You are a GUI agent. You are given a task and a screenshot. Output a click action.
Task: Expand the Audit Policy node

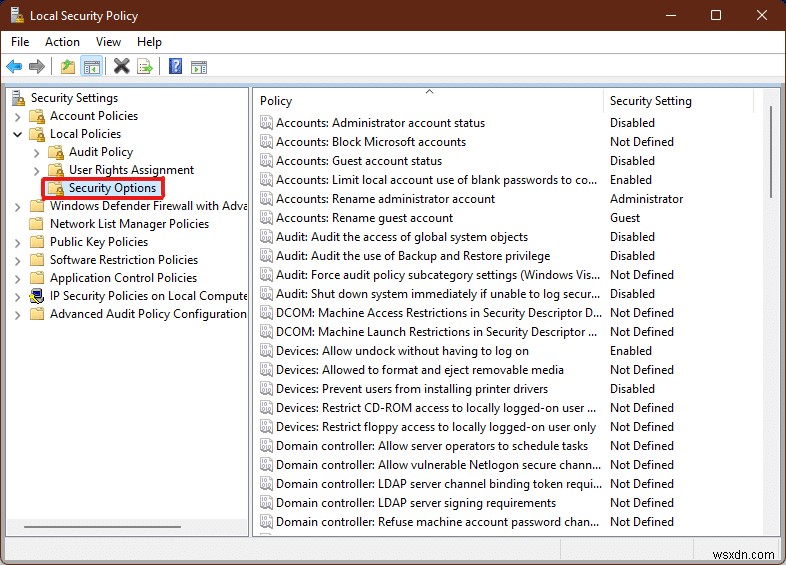point(36,152)
